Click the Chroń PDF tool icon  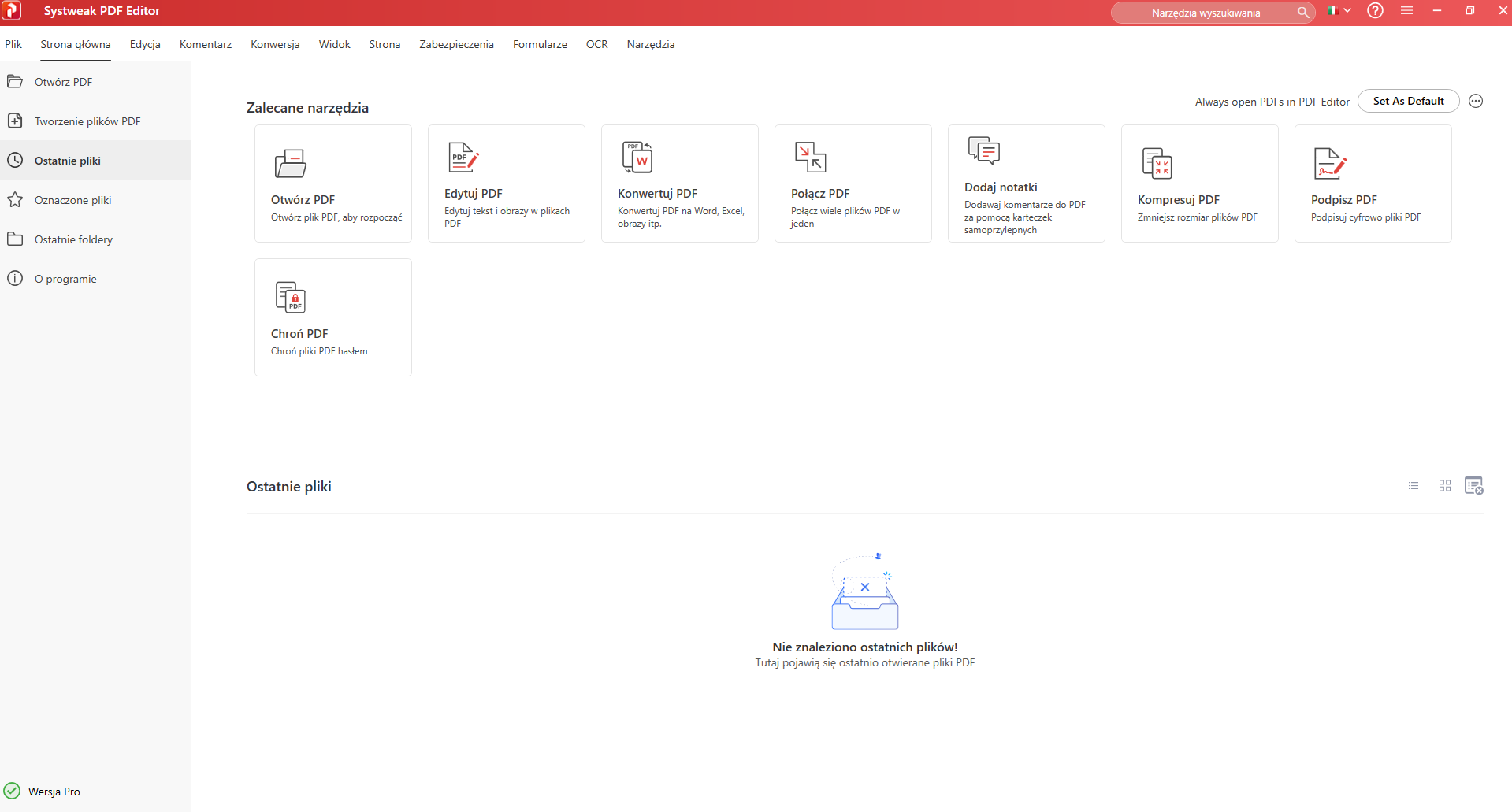coord(290,297)
